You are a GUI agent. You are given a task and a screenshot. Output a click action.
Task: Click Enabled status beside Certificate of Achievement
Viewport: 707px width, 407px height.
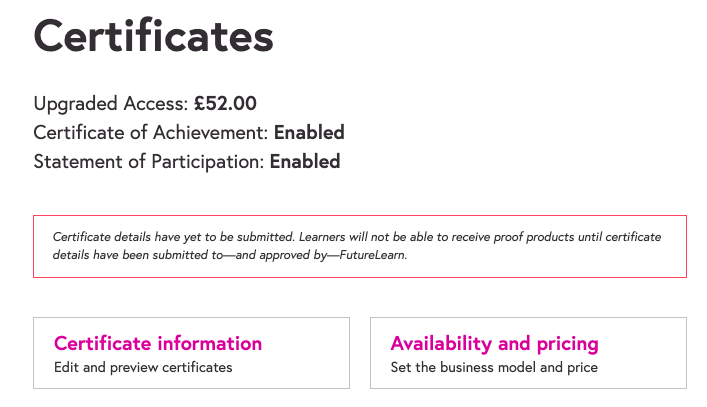tap(309, 132)
